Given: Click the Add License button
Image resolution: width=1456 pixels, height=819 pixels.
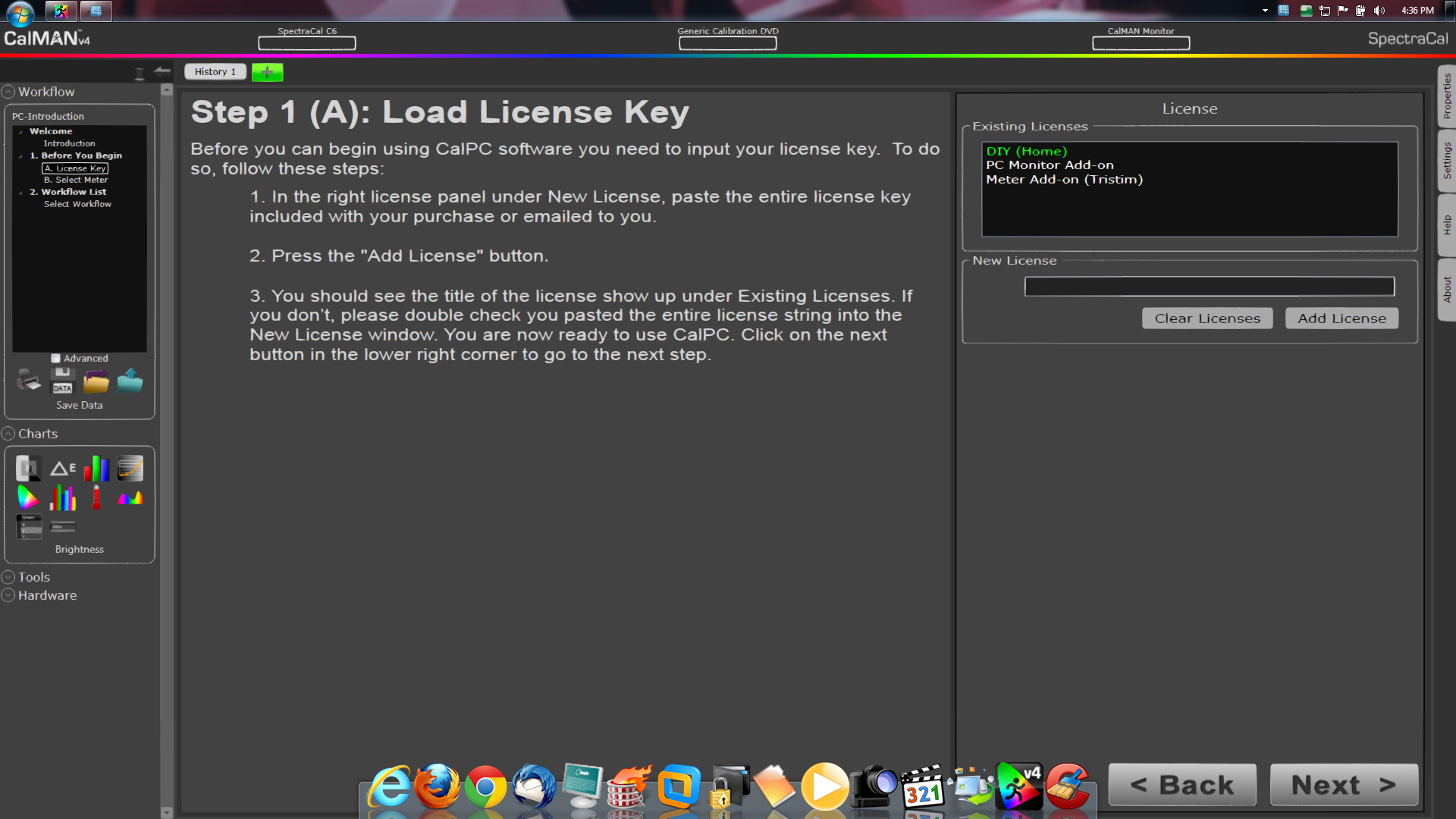Looking at the screenshot, I should [1341, 318].
